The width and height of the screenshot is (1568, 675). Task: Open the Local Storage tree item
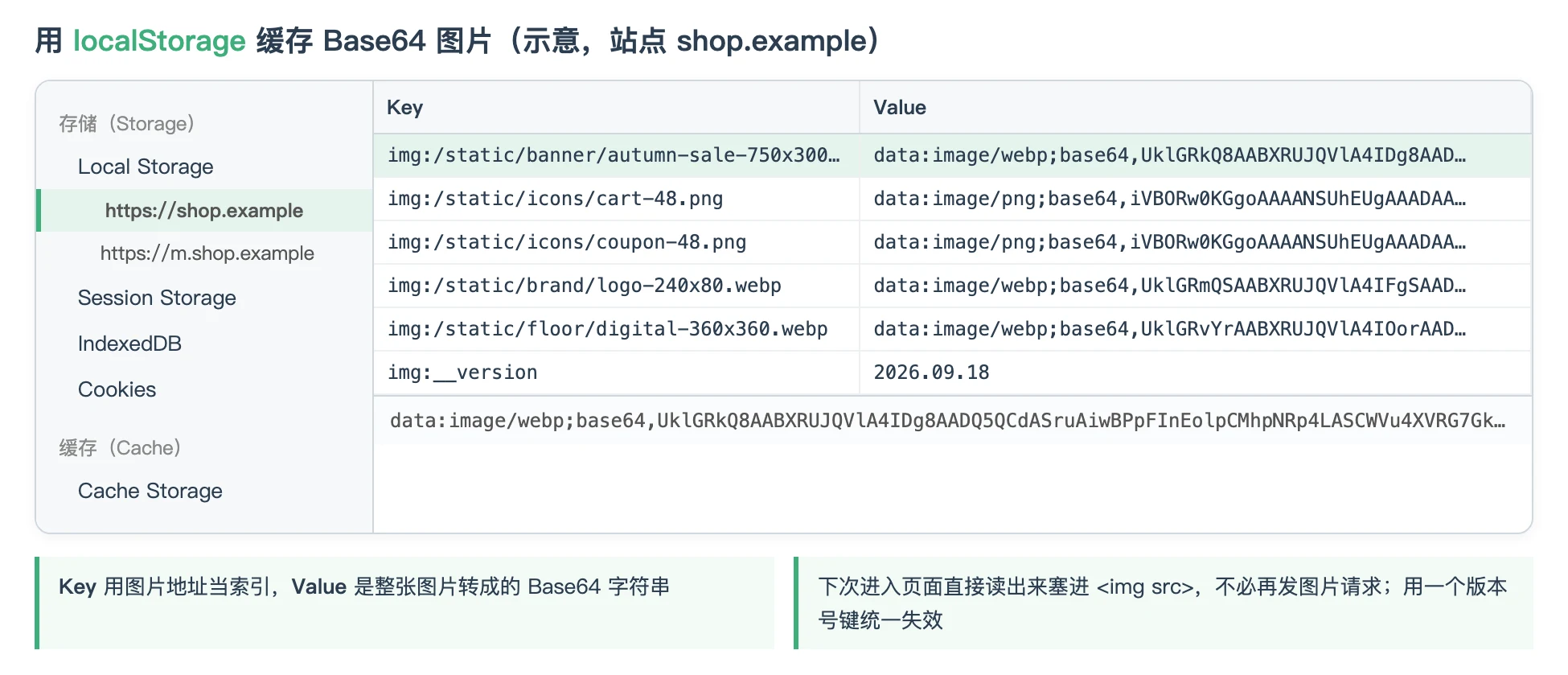[x=146, y=167]
